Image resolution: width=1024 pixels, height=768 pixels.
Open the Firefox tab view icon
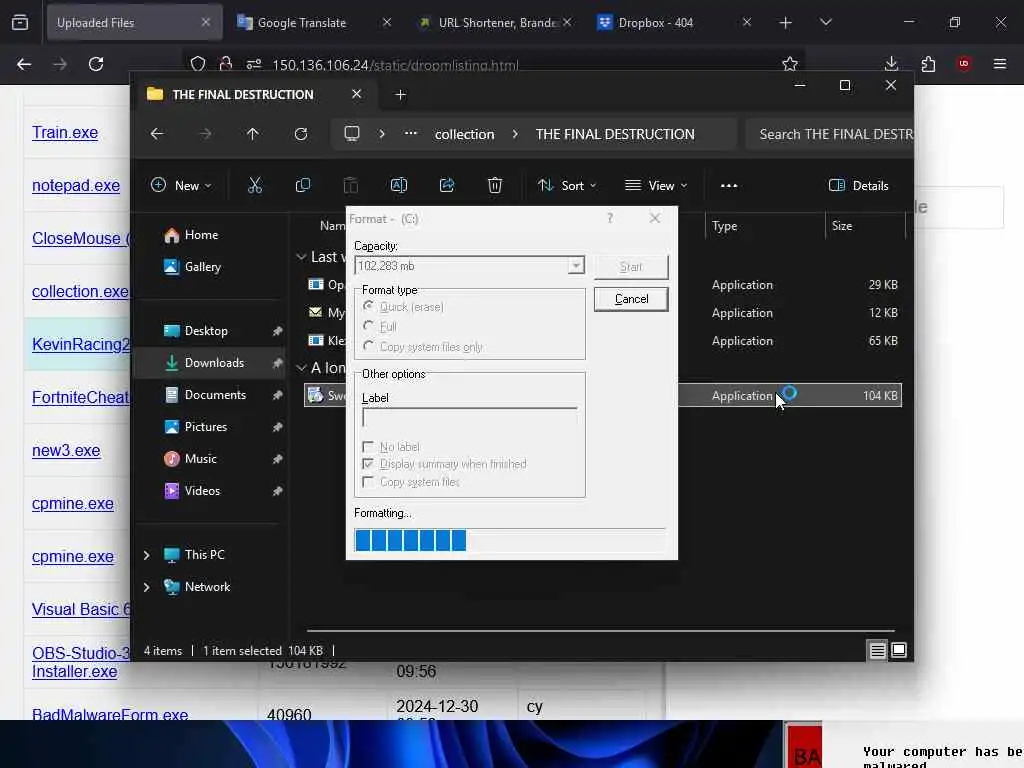tap(20, 23)
